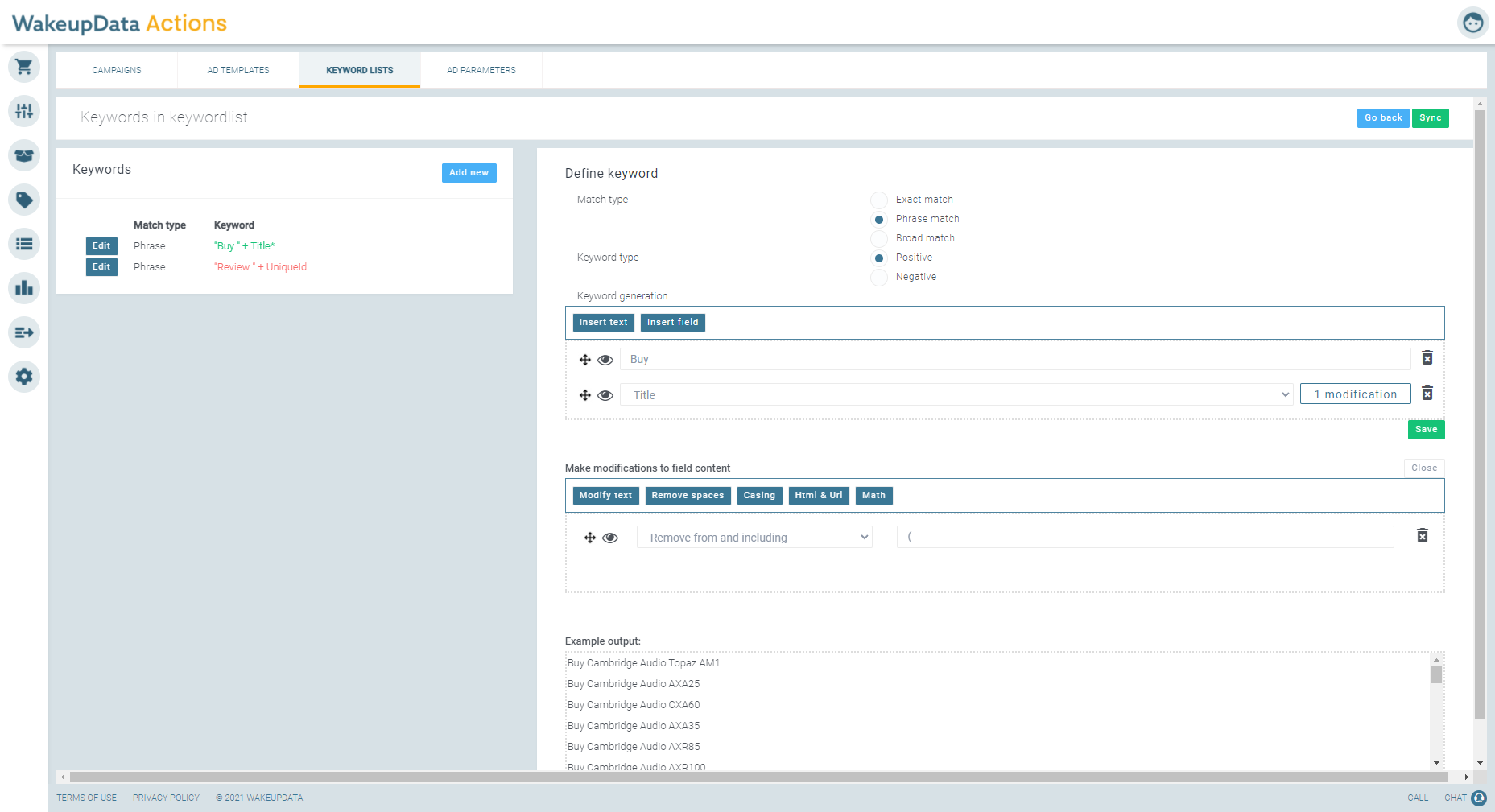Focus the Buy text input field
The image size is (1495, 812).
pyautogui.click(x=1015, y=359)
